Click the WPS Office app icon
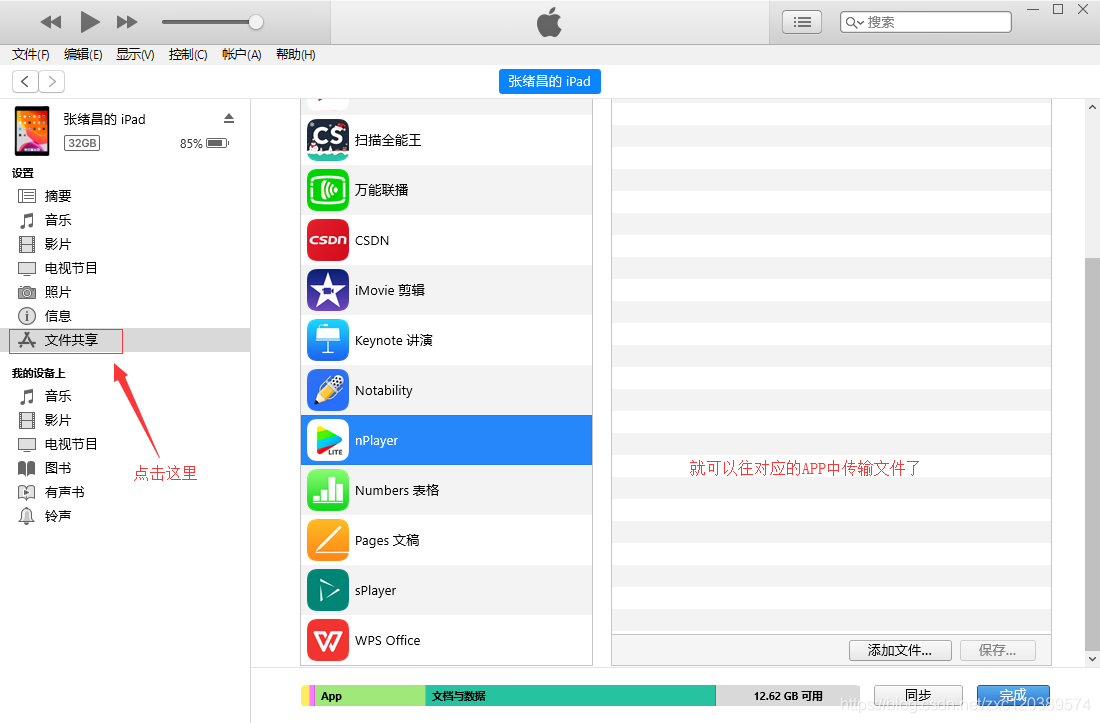This screenshot has height=723, width=1100. pyautogui.click(x=328, y=640)
